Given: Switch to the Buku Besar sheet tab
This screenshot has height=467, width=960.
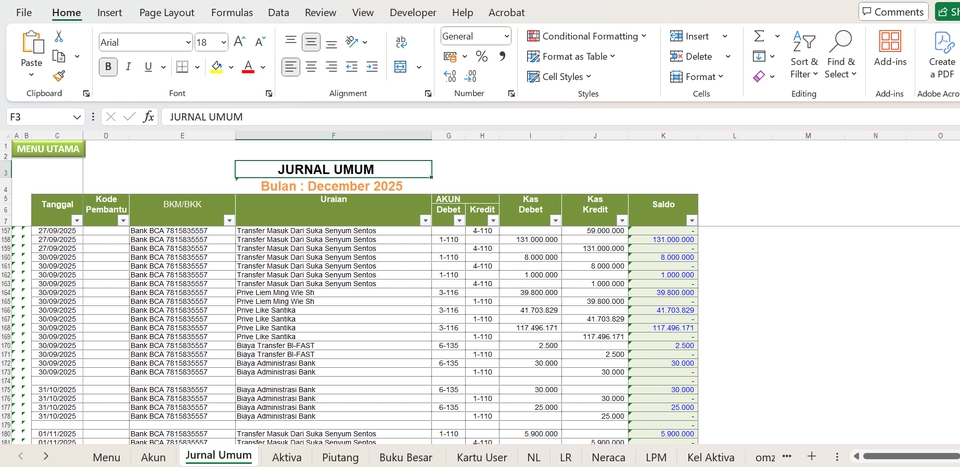Looking at the screenshot, I should point(406,456).
